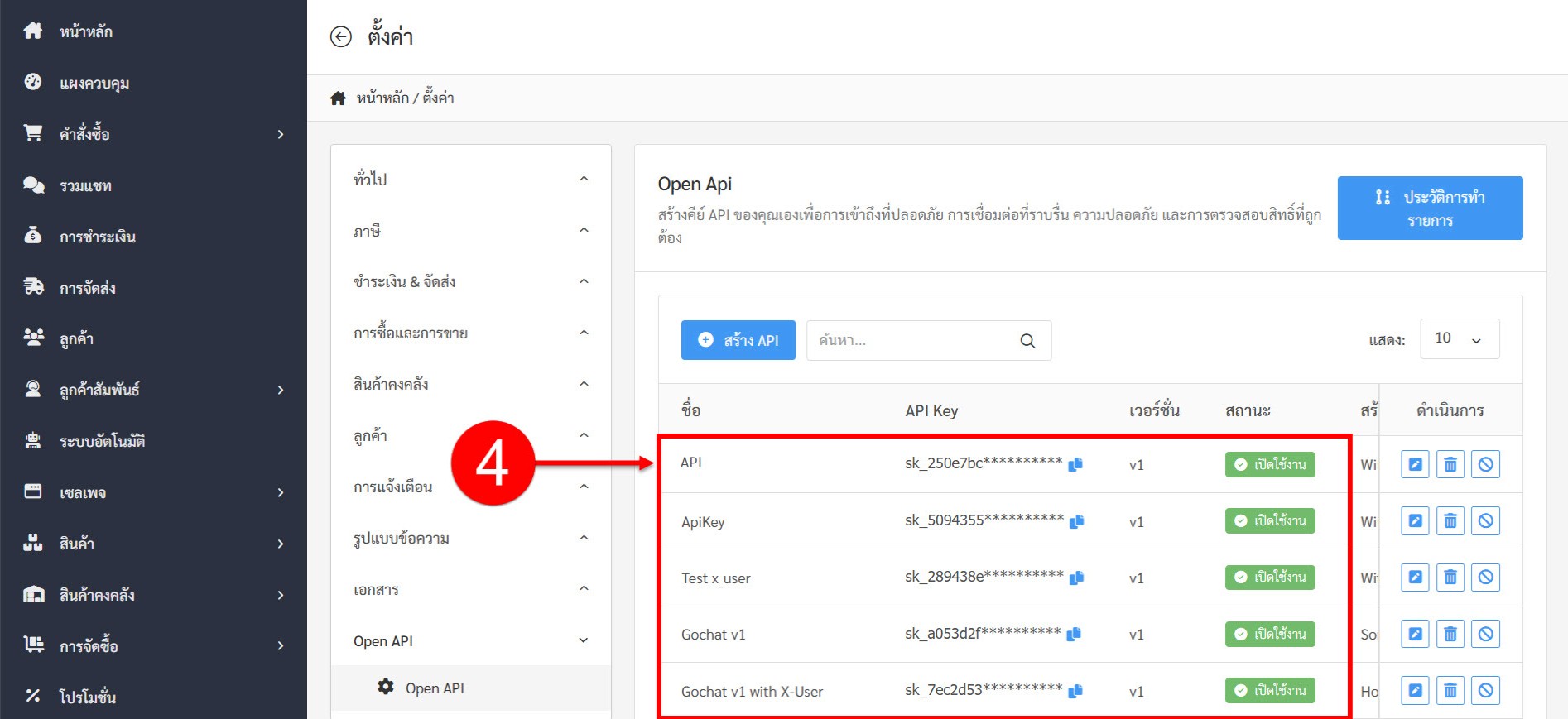
Task: Open ประวัติการทำรายการ history button
Action: pos(1430,209)
